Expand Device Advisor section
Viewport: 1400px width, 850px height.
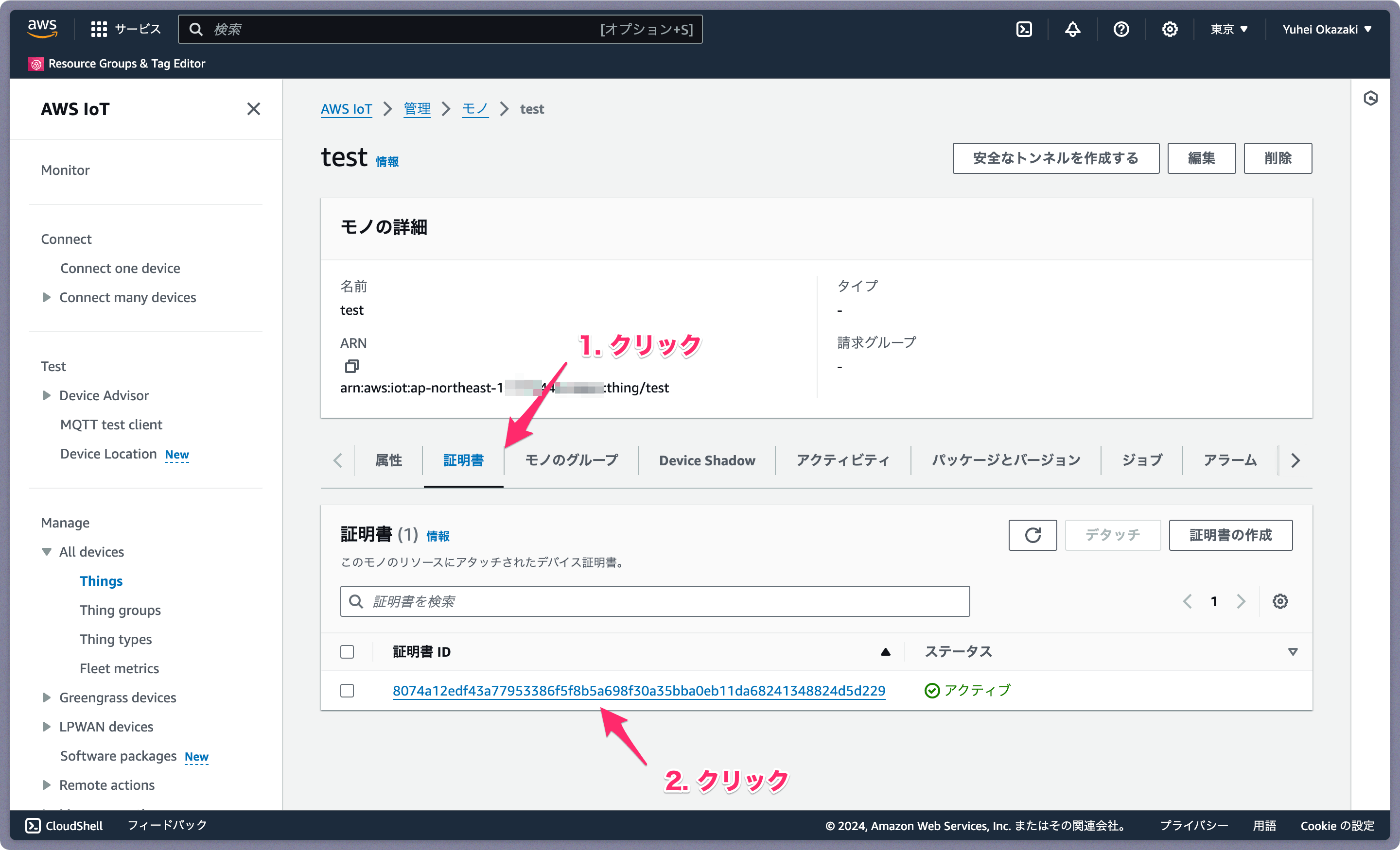46,395
